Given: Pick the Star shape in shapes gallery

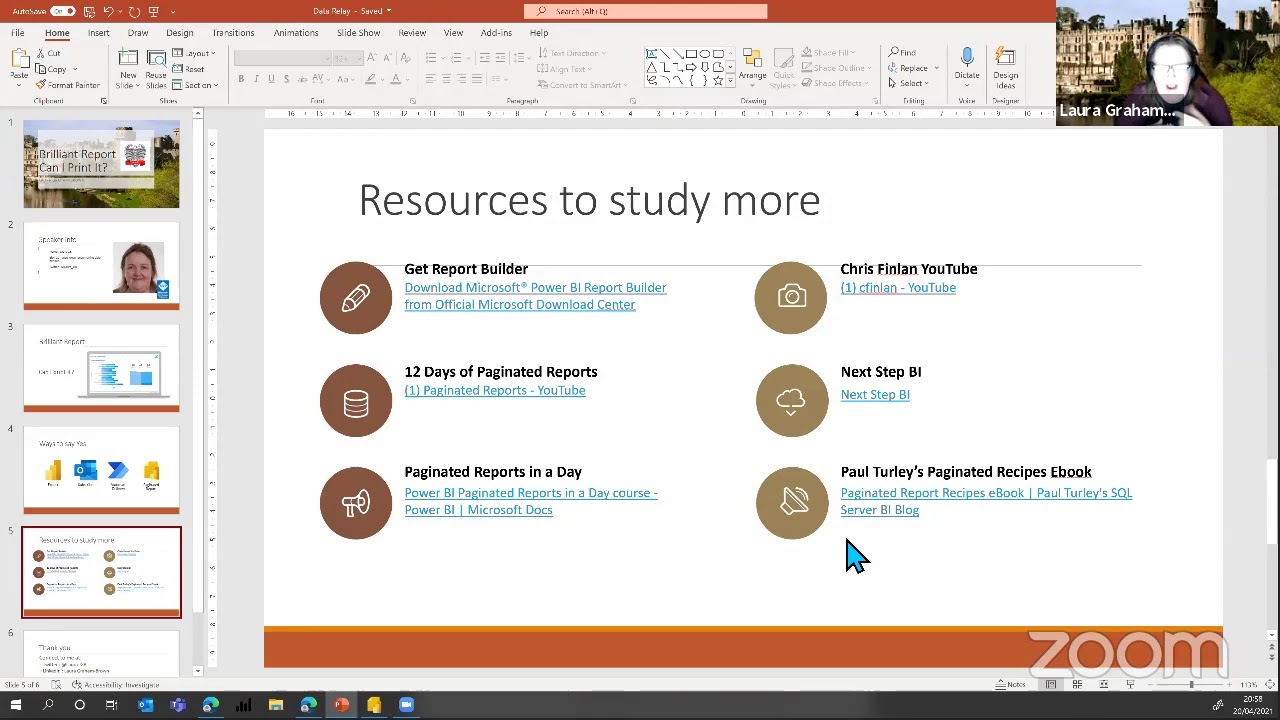Looking at the screenshot, I should [718, 80].
